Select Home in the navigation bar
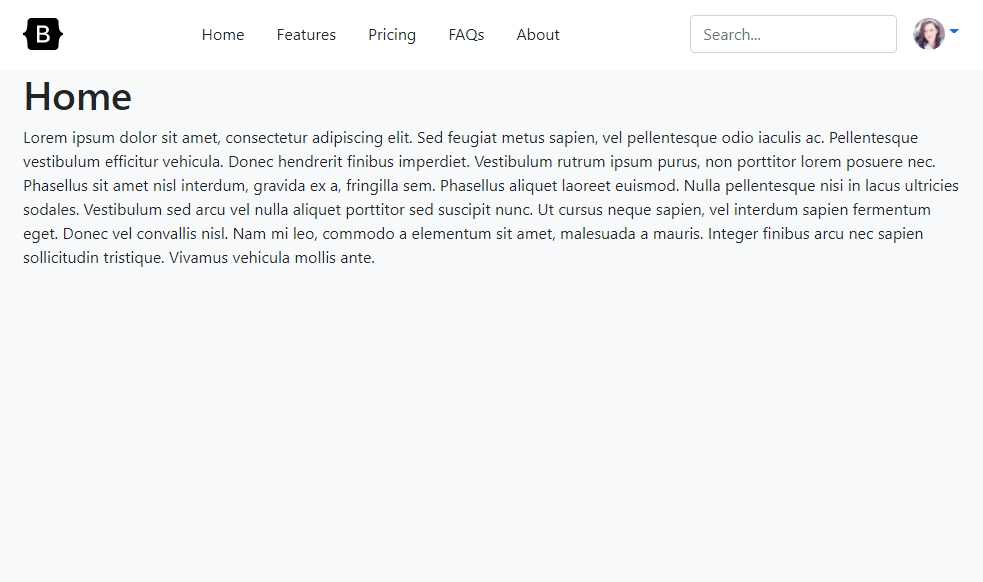This screenshot has height=582, width=983. click(x=222, y=34)
